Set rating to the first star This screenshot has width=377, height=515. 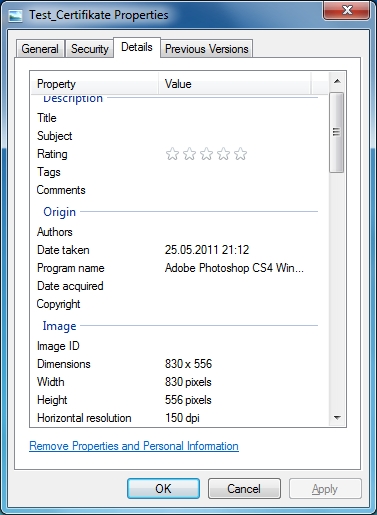(172, 154)
